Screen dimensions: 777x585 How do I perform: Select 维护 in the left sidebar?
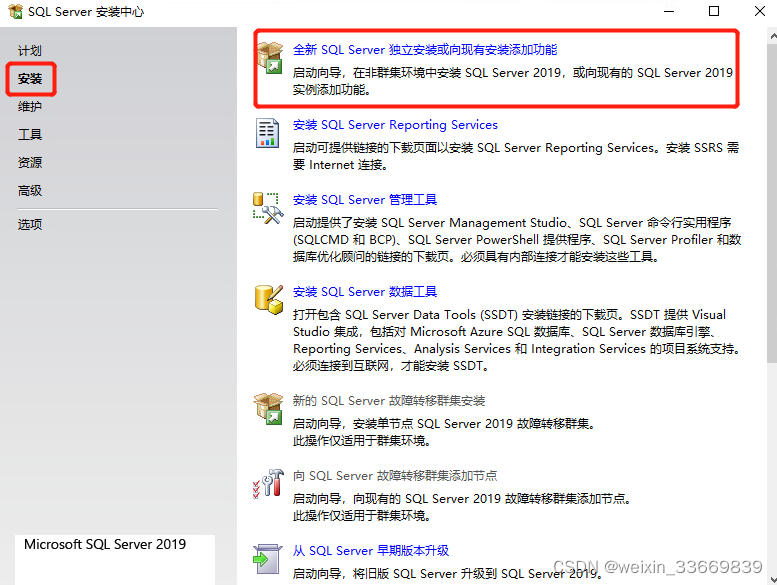click(x=30, y=106)
